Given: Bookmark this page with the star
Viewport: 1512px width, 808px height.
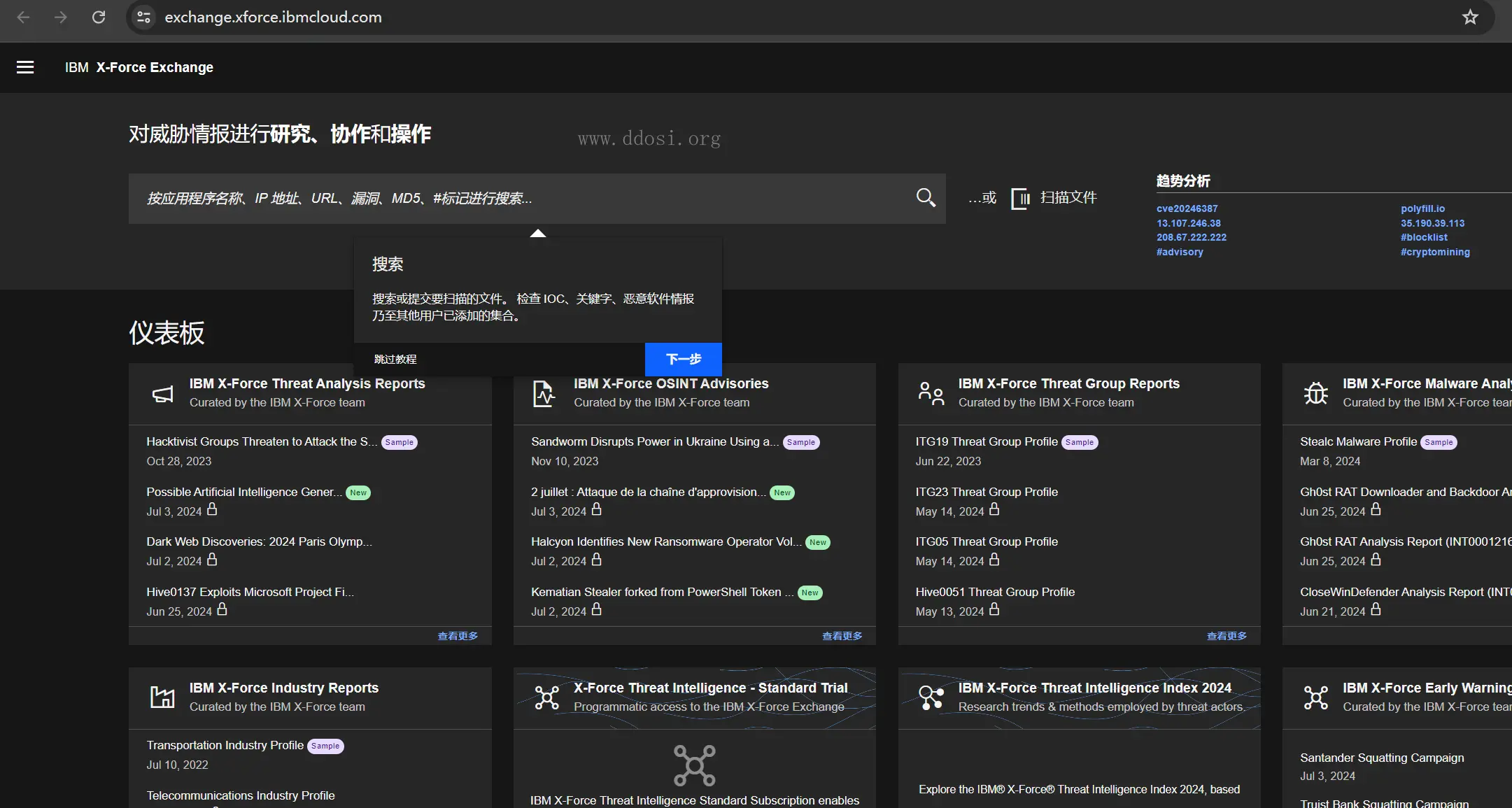Looking at the screenshot, I should click(x=1470, y=17).
